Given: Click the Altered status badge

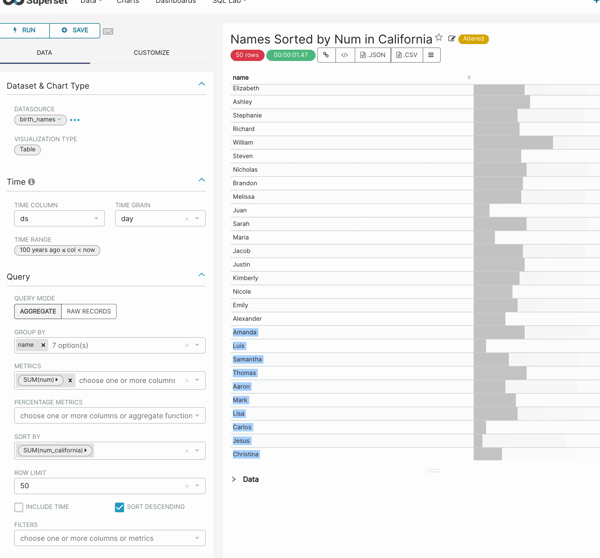Looking at the screenshot, I should (473, 39).
